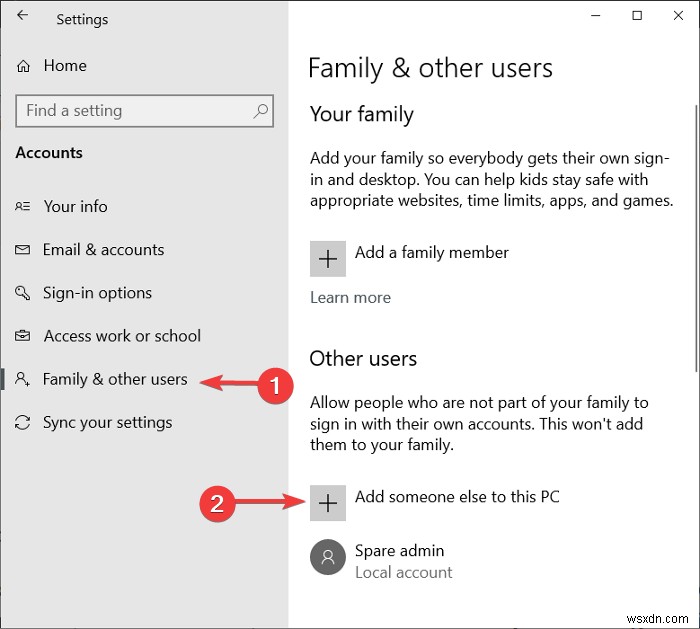Viewport: 700px width, 629px height.
Task: Click the back arrow in Settings
Action: coord(22,16)
